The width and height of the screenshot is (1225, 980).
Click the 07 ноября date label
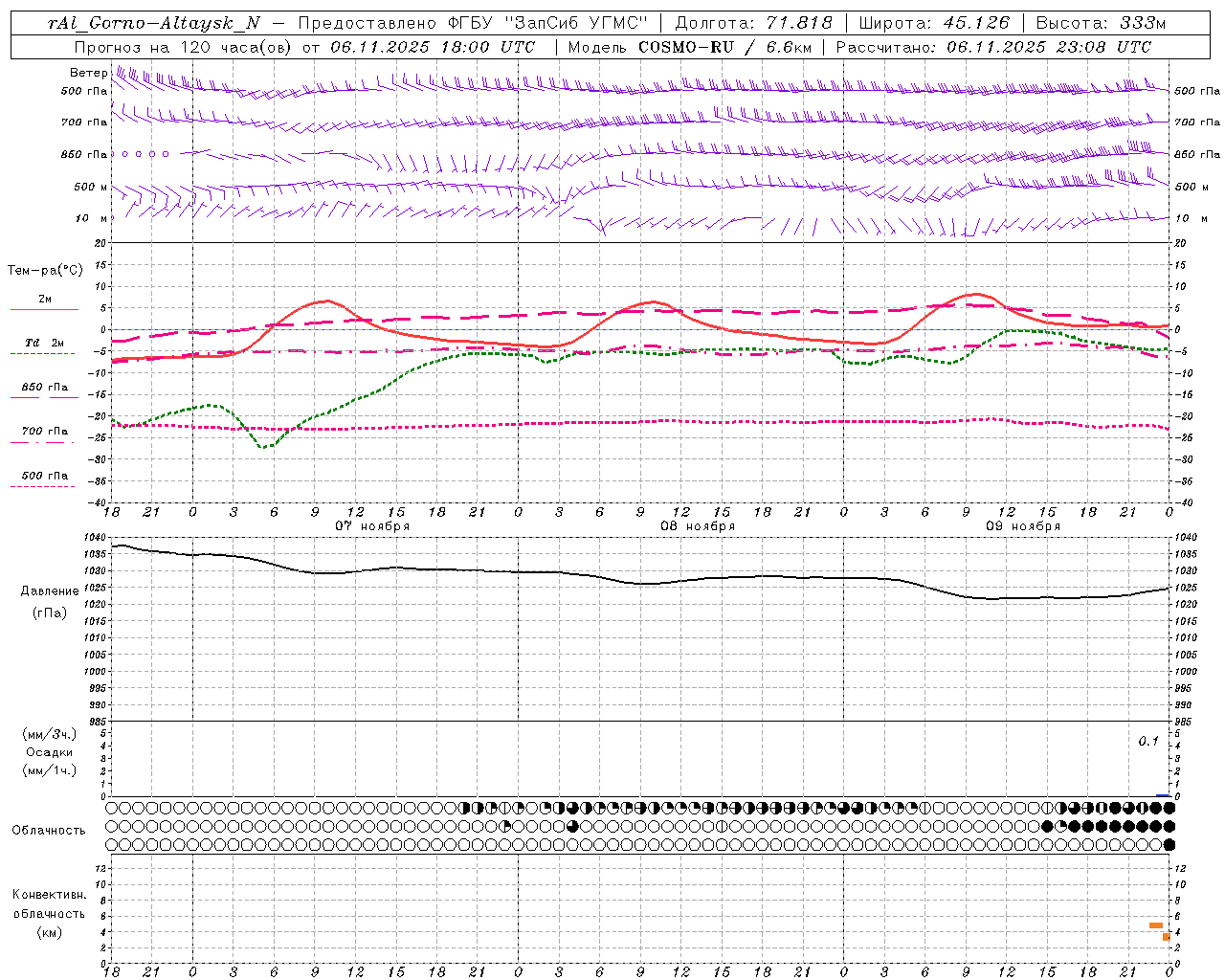coord(372,526)
